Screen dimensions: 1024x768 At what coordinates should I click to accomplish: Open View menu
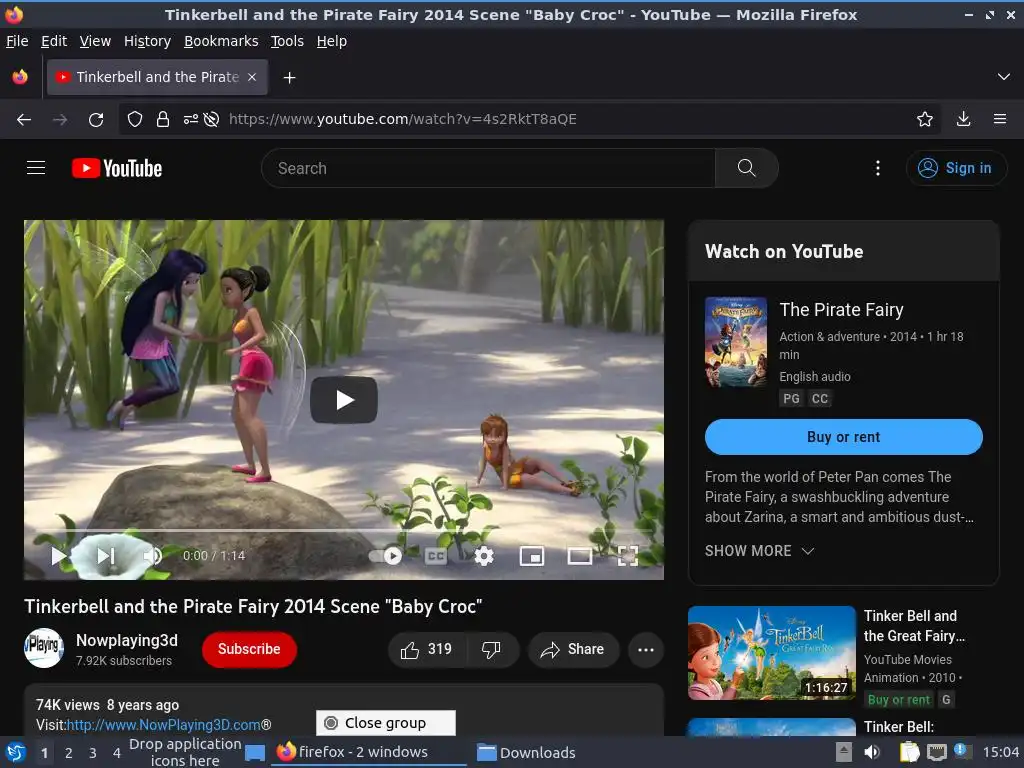[95, 41]
